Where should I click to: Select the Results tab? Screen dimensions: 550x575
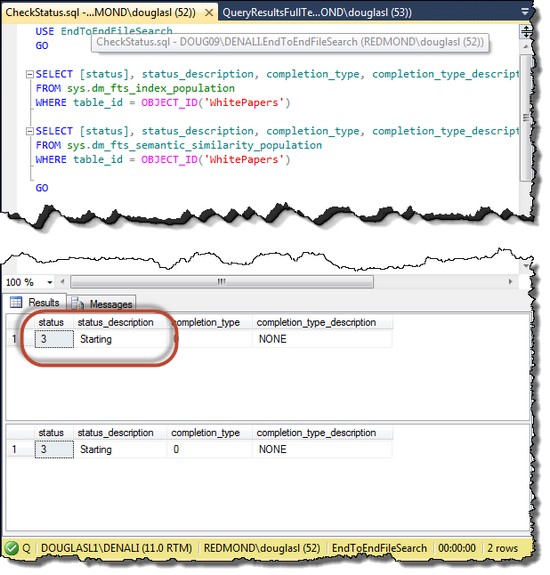click(35, 303)
